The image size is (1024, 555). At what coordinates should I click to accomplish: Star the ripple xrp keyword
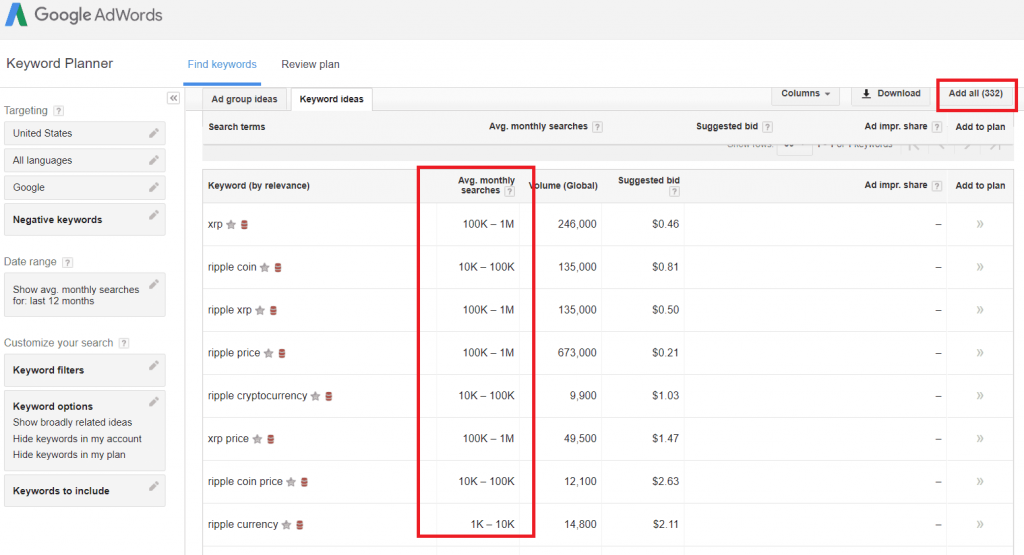click(260, 311)
